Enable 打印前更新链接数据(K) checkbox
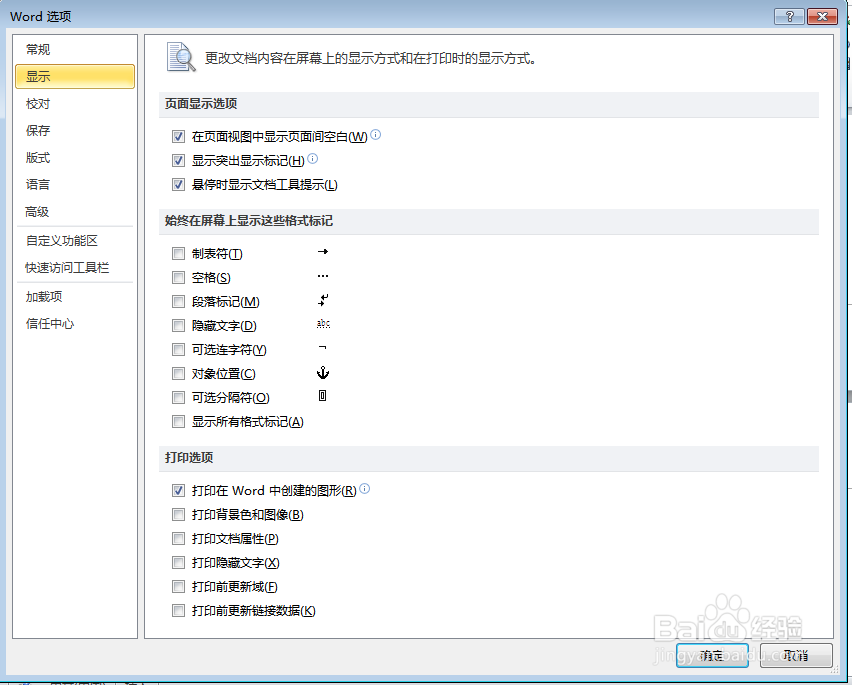The width and height of the screenshot is (852, 685). [x=178, y=611]
